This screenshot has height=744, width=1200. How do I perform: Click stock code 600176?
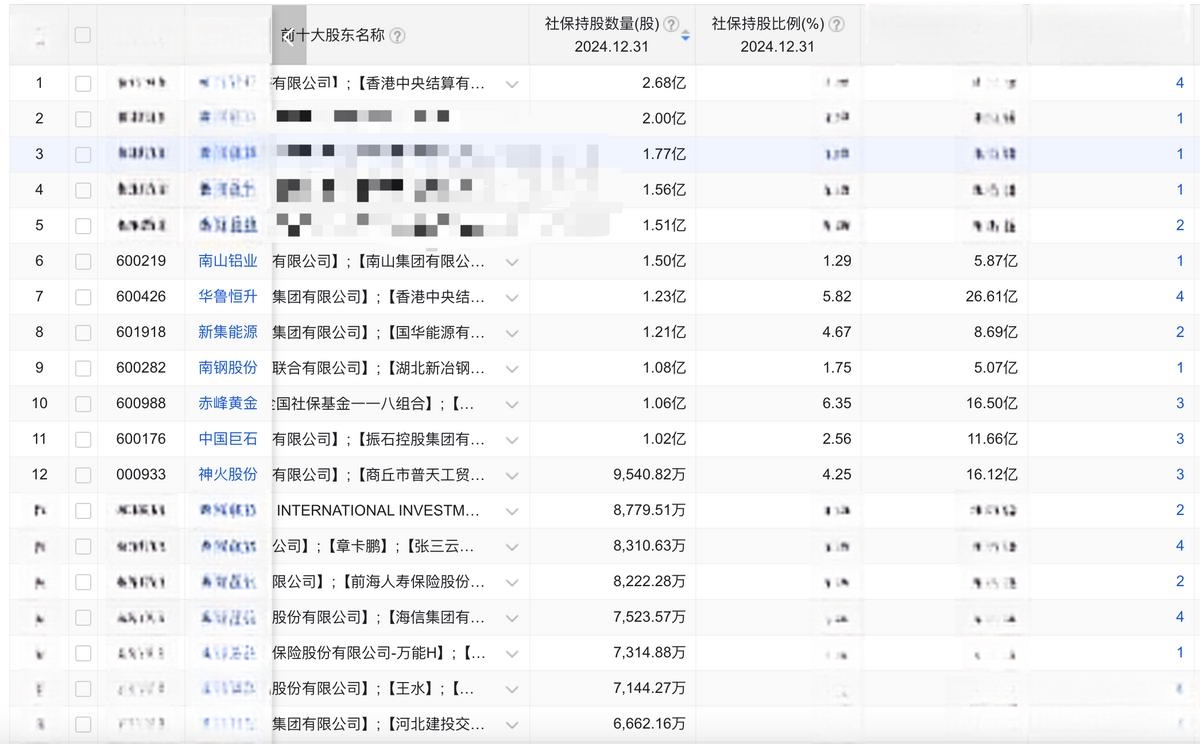pos(141,439)
